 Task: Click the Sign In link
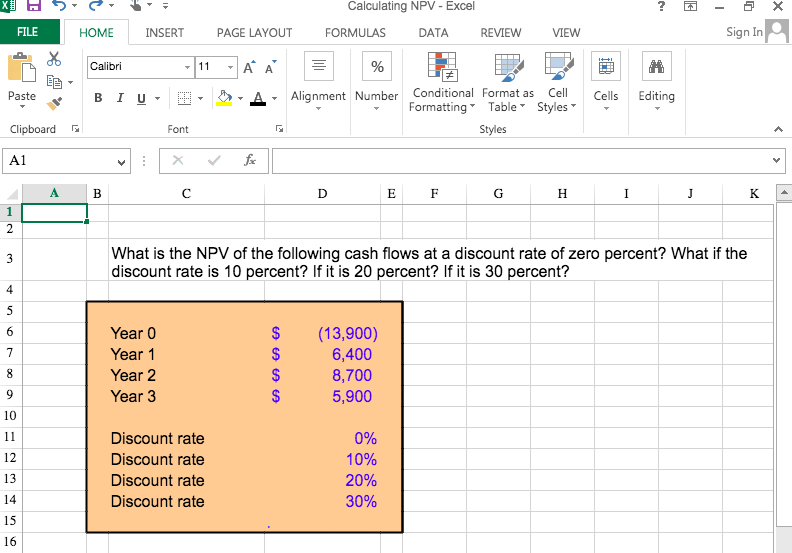pyautogui.click(x=744, y=32)
